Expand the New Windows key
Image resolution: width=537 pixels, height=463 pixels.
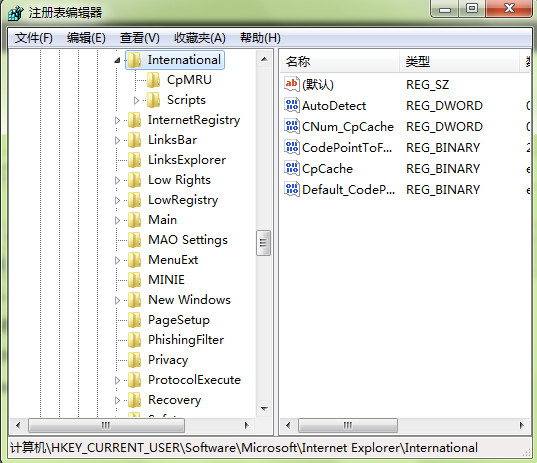[x=117, y=300]
